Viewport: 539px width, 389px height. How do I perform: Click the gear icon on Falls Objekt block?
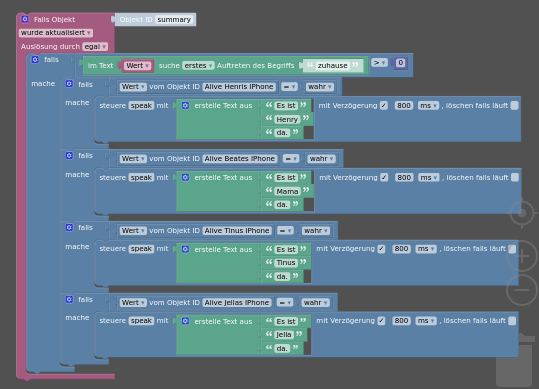[x=25, y=19]
